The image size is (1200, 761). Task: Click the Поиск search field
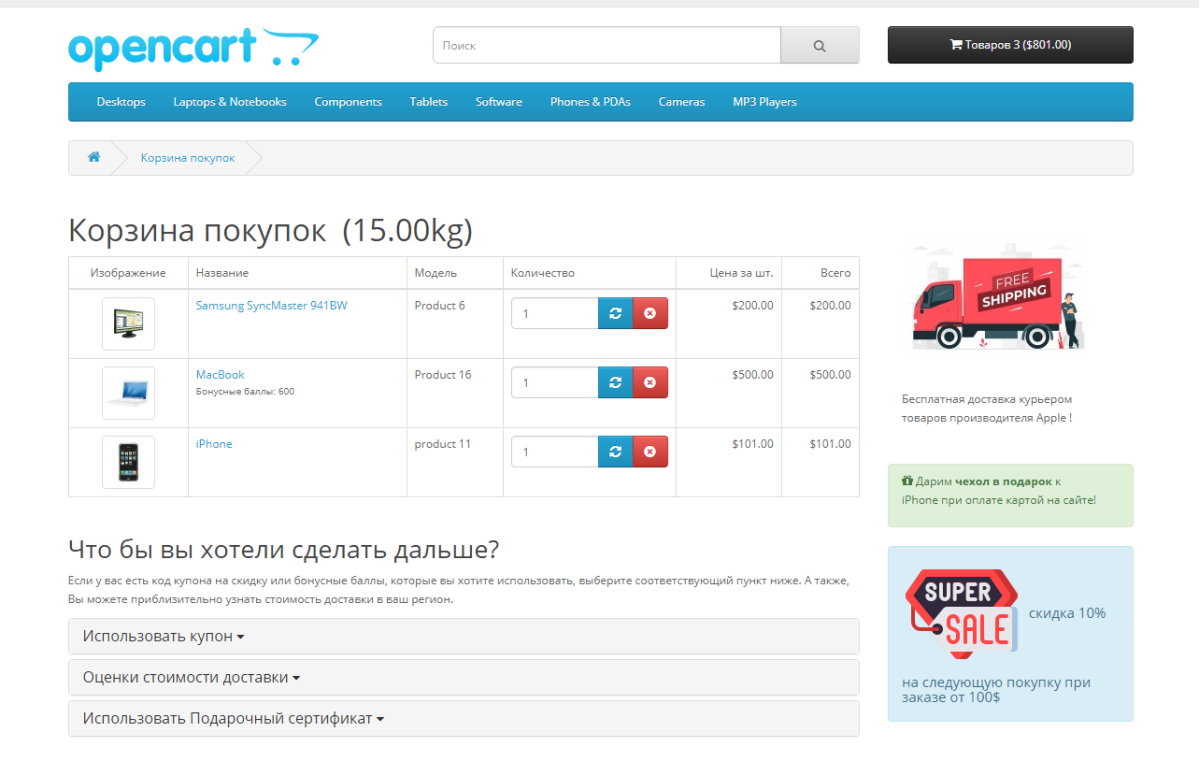pos(607,45)
